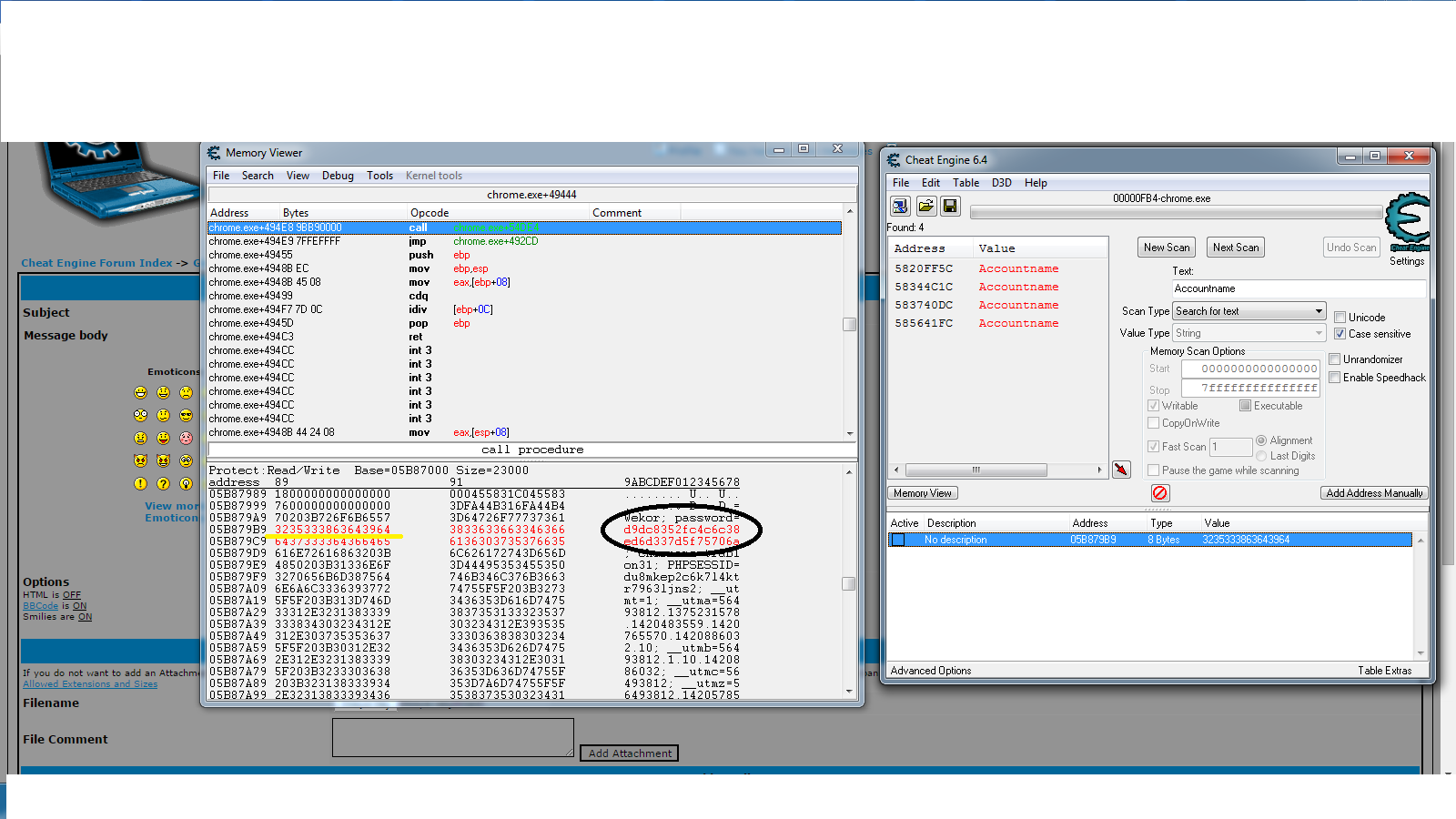Screen dimensions: 1456x819
Task: Enable the Unicode checkbox
Action: click(x=1340, y=318)
